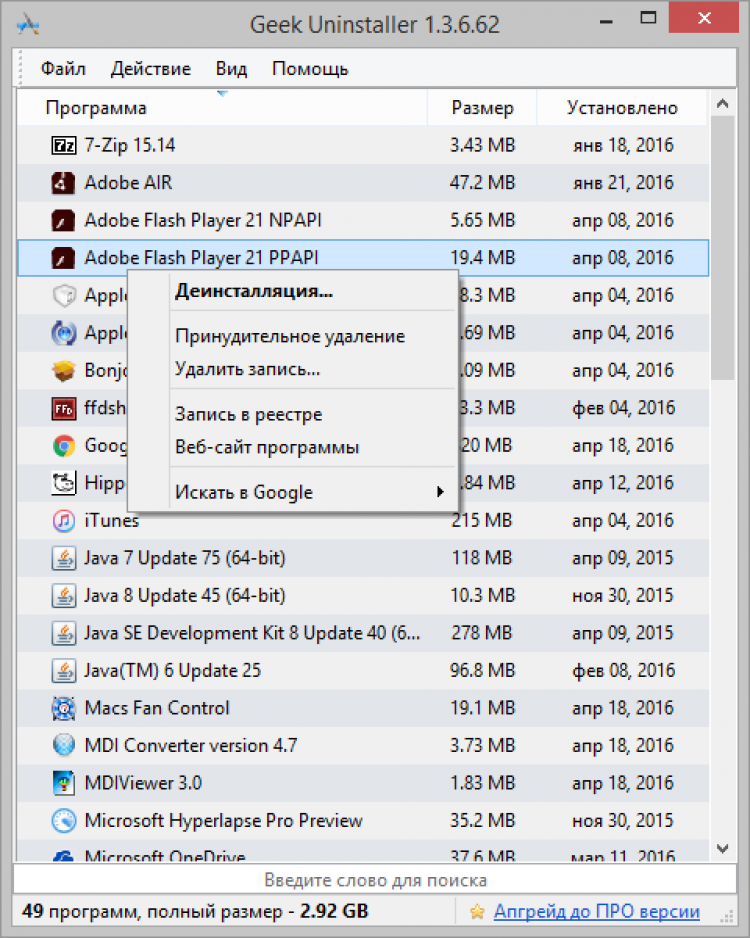Select Java 7 Update 75 (64-bit) name
750x938 pixels.
click(185, 558)
